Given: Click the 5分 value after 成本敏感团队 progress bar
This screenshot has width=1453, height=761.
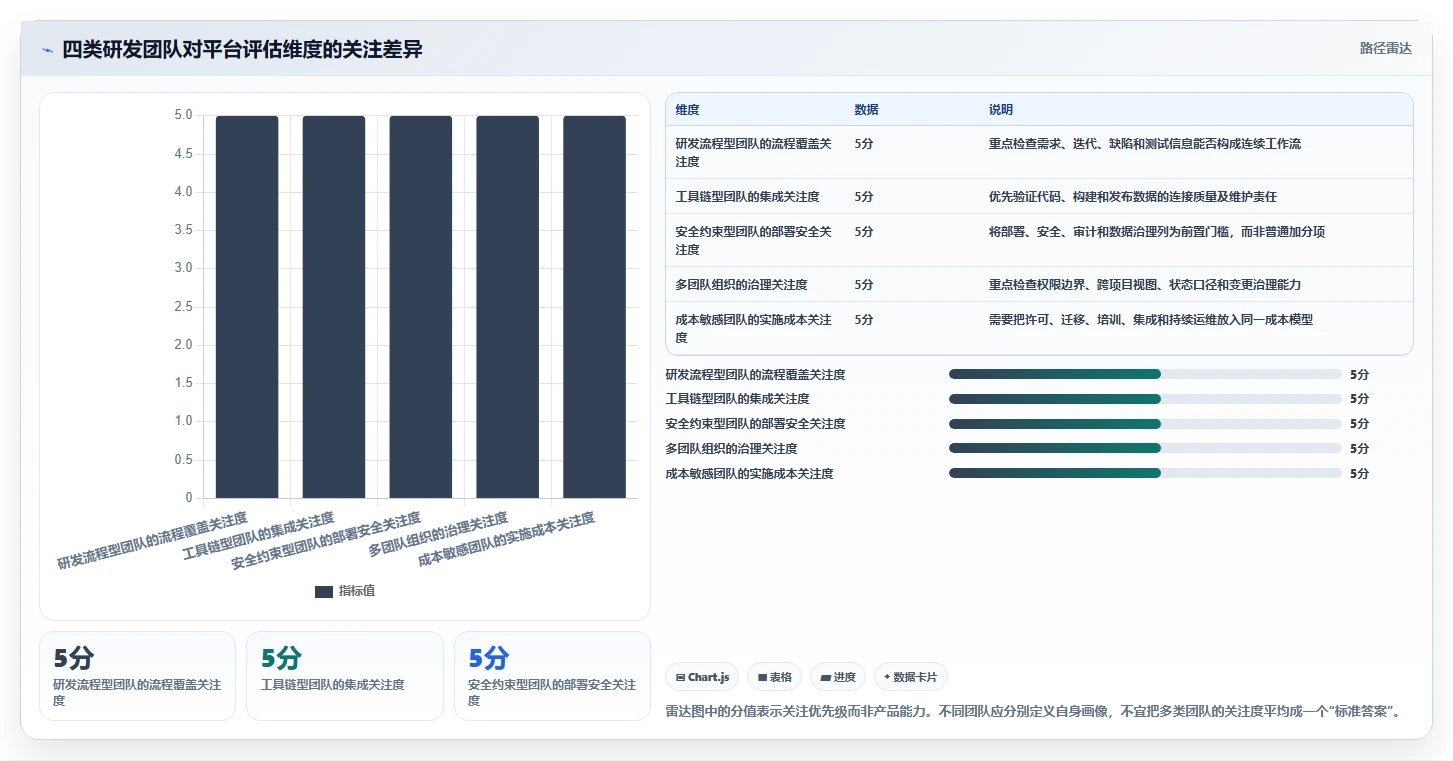Looking at the screenshot, I should [x=1359, y=474].
